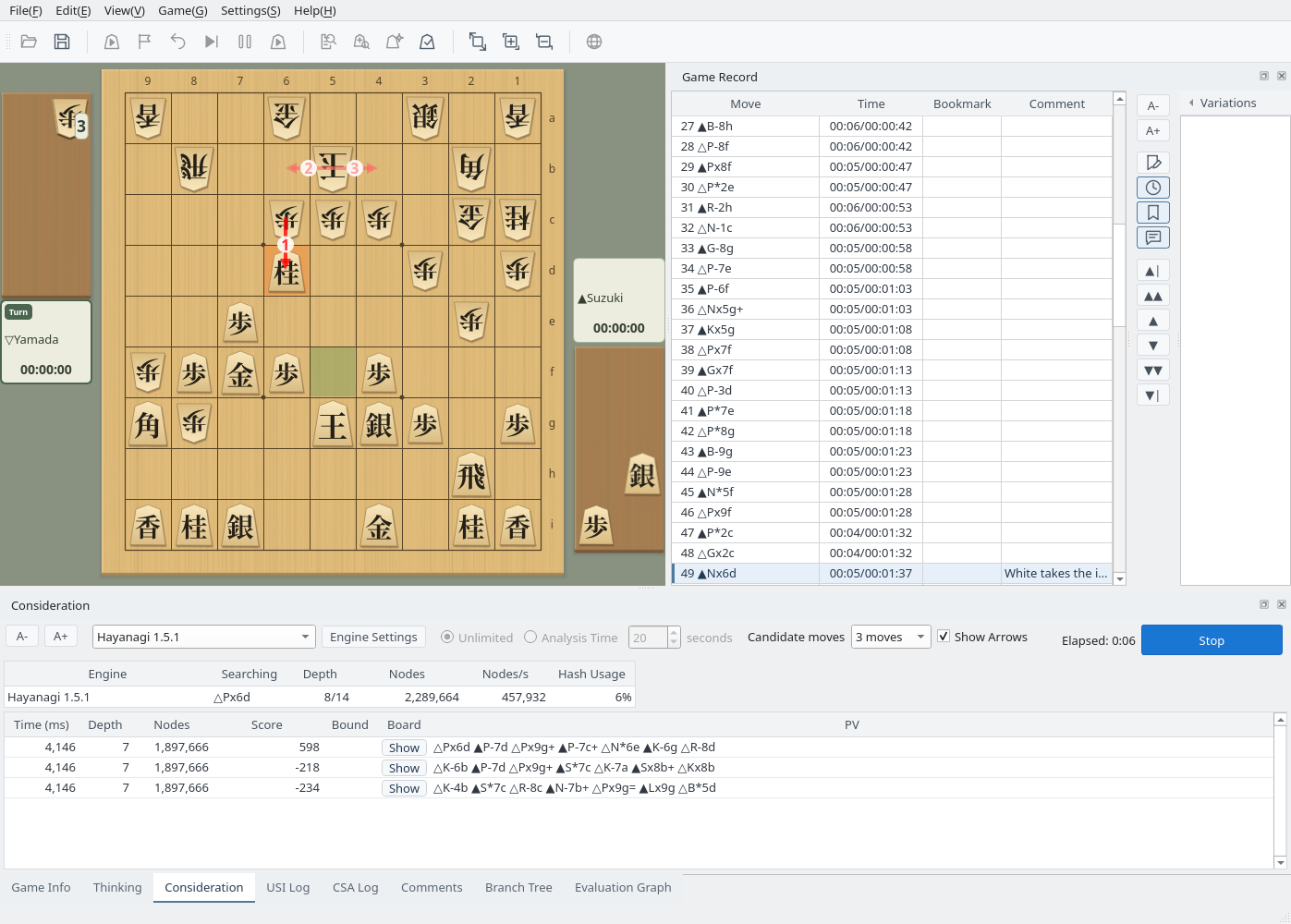Switch to the Branch Tree tab
Screen dimensions: 1291x924
pos(518,888)
